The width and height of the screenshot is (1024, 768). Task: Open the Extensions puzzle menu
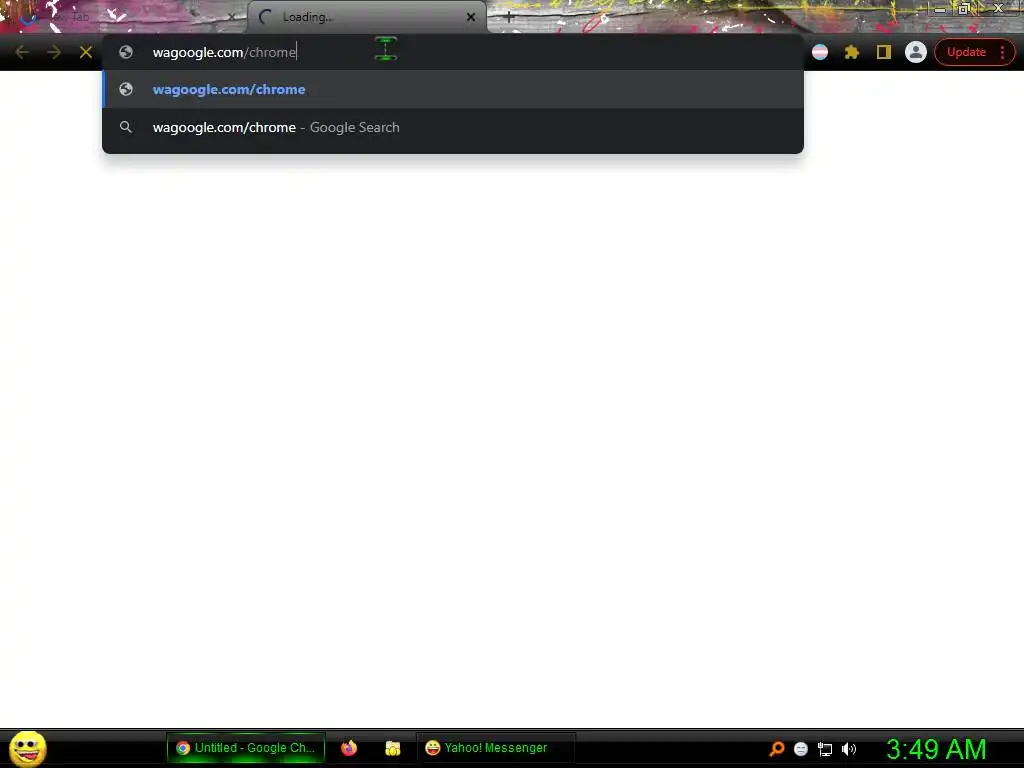click(852, 52)
